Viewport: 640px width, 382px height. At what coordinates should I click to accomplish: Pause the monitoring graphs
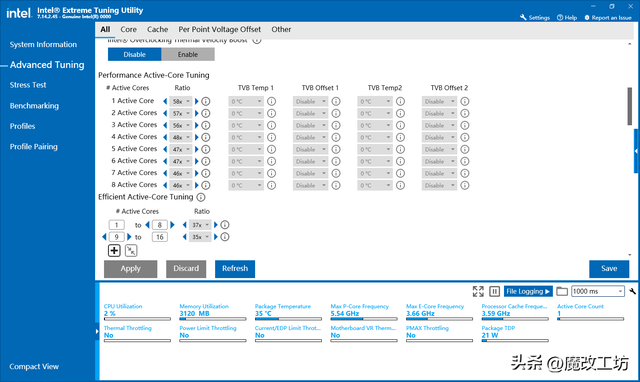coord(494,291)
